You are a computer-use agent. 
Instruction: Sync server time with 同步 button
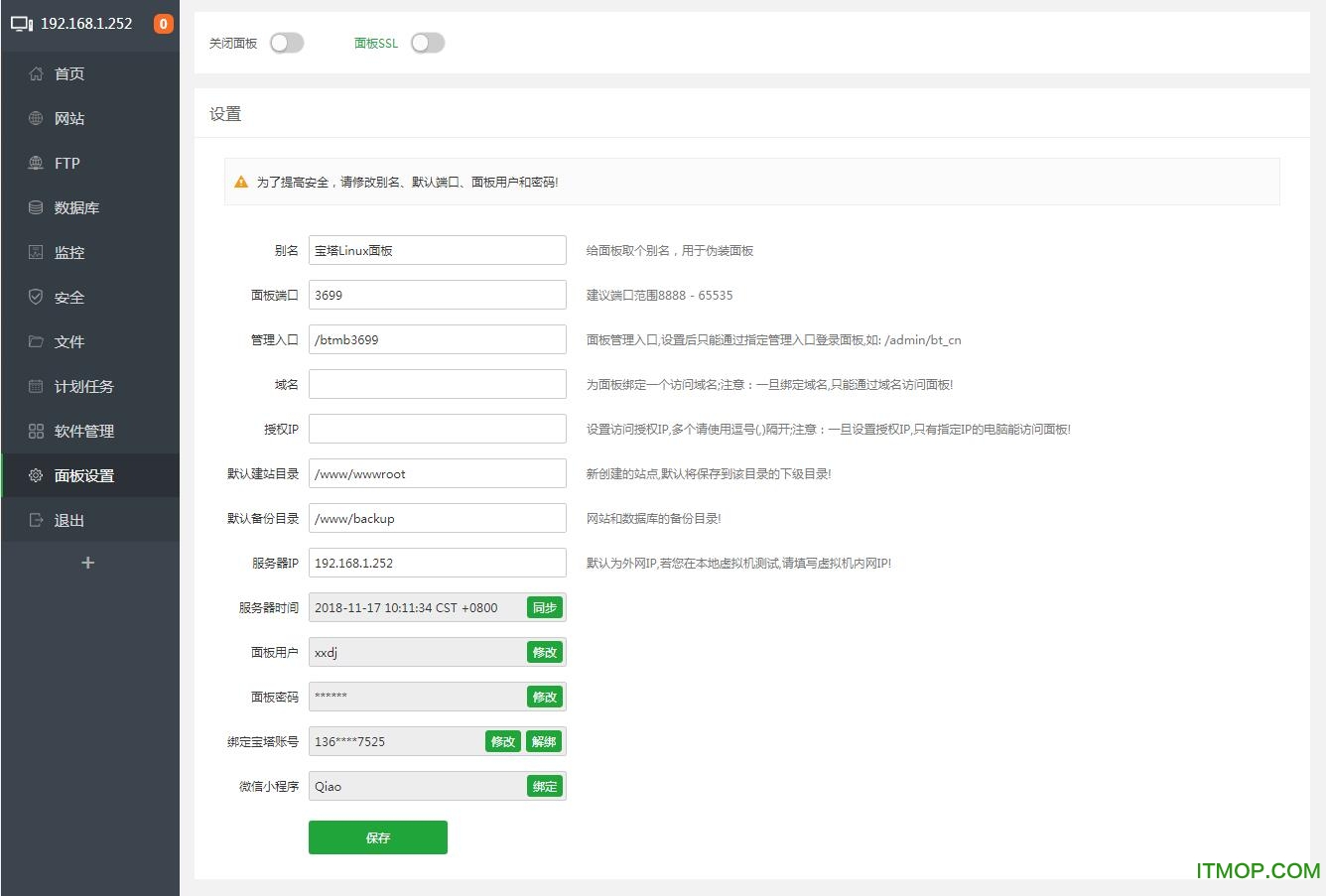tap(544, 607)
